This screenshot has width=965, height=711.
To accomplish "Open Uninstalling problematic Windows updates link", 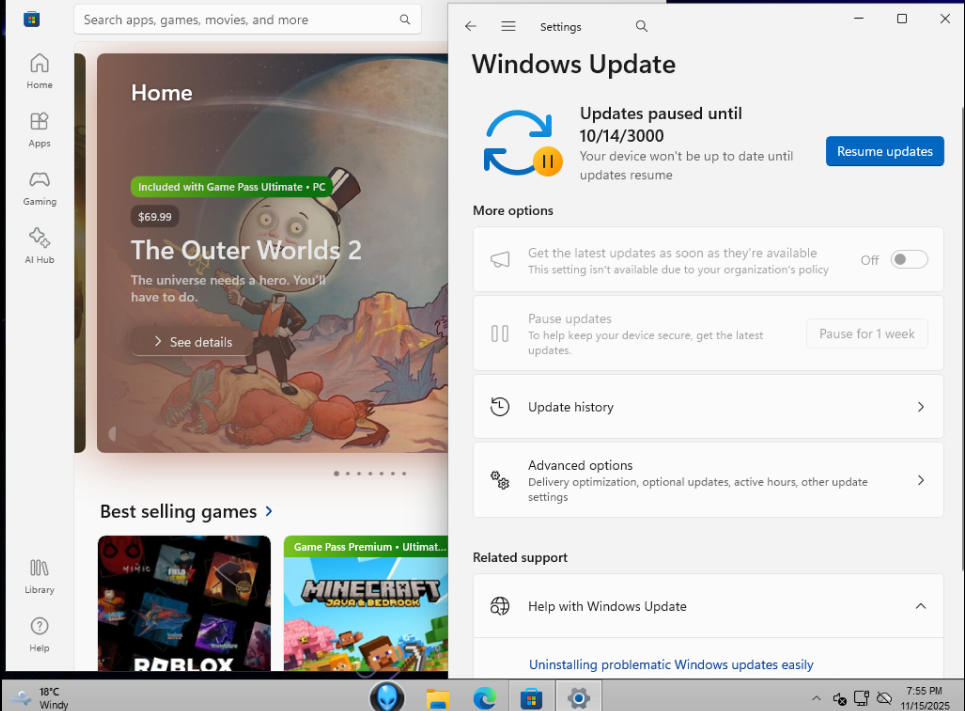I will (x=671, y=665).
